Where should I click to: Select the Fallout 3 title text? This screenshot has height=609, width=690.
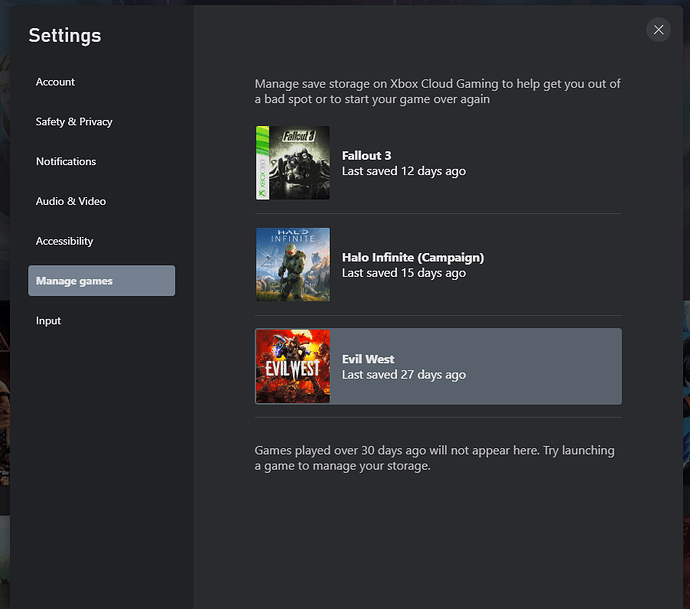click(x=367, y=155)
